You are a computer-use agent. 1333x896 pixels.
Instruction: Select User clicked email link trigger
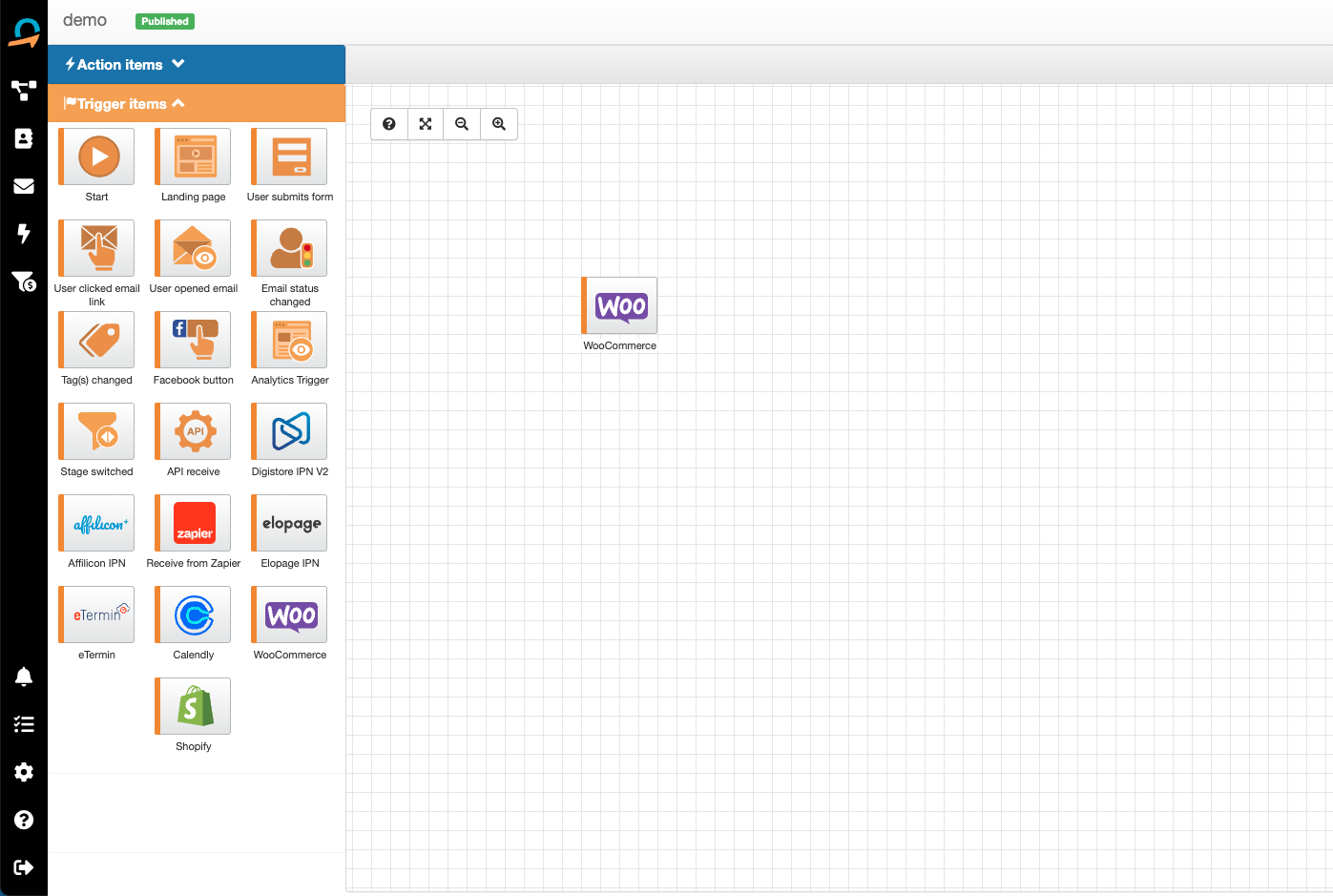96,249
